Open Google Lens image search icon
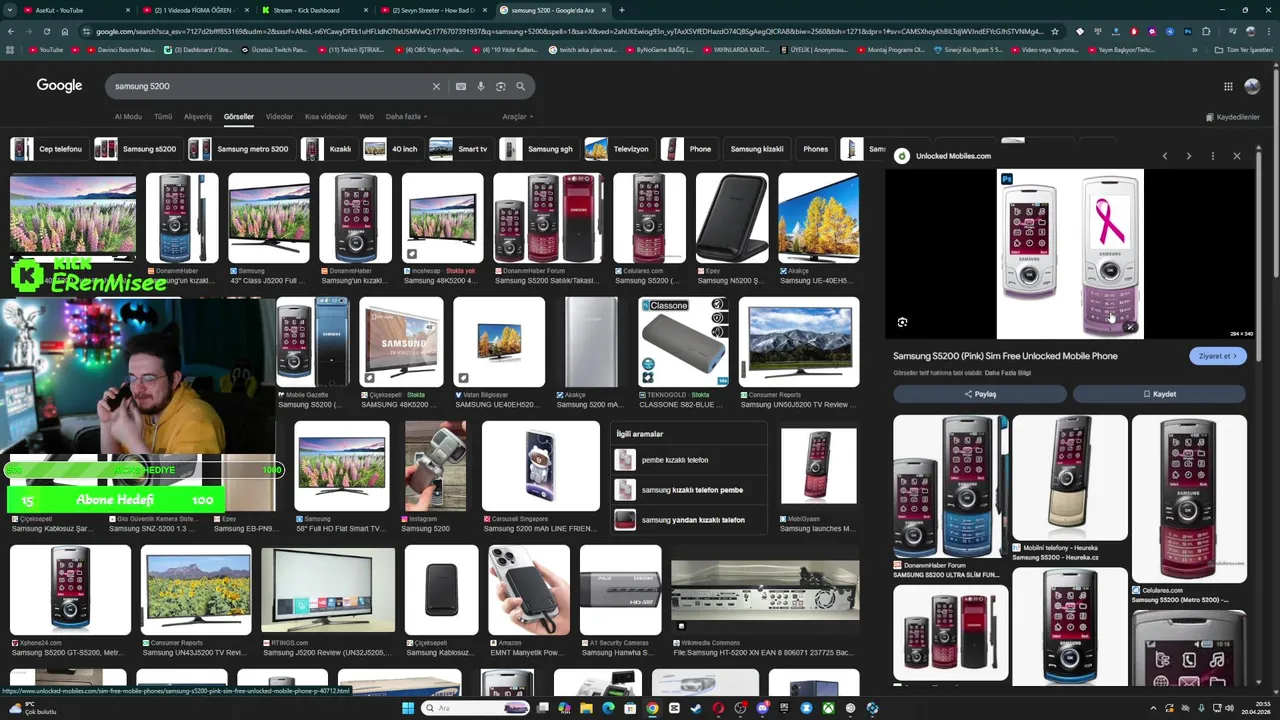The width and height of the screenshot is (1280, 720). (x=501, y=87)
